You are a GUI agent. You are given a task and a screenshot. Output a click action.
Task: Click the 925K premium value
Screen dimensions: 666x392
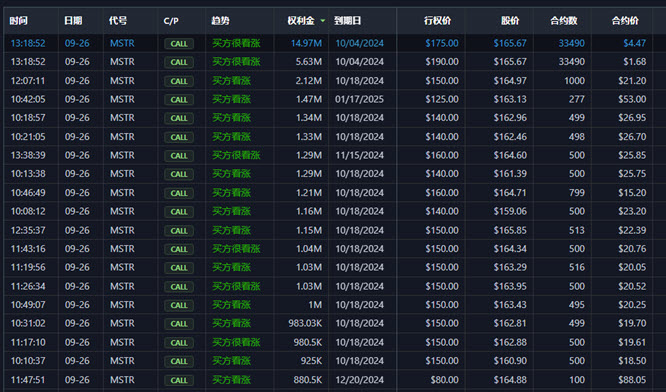click(x=311, y=361)
